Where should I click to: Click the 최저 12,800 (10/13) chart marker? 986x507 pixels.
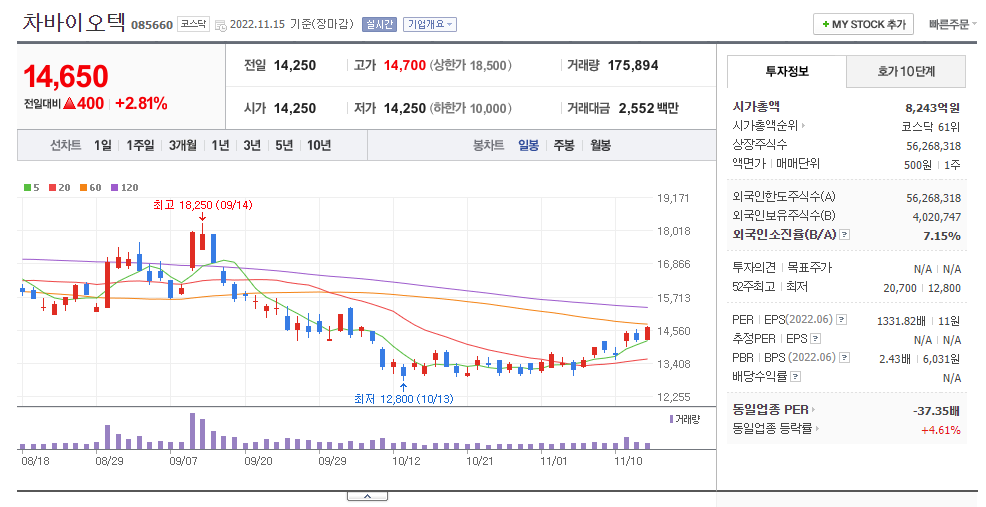[x=404, y=399]
